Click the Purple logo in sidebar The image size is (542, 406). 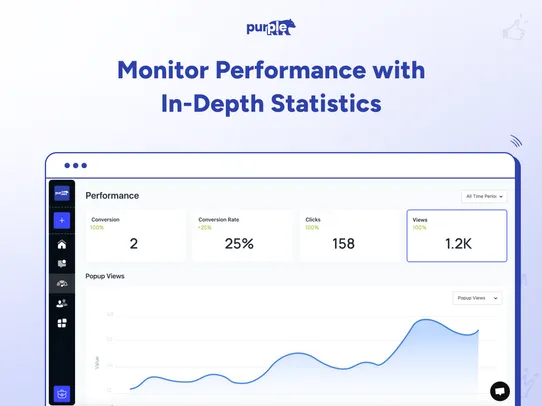pos(62,193)
